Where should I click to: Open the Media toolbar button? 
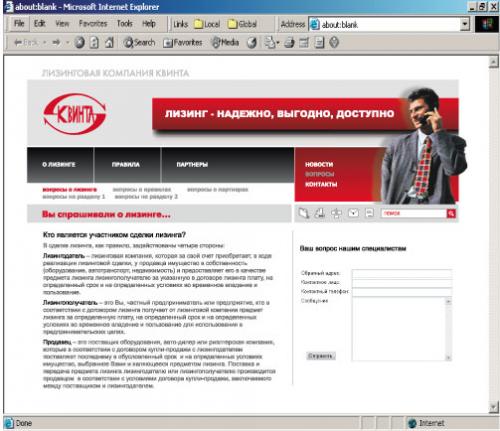[x=226, y=43]
